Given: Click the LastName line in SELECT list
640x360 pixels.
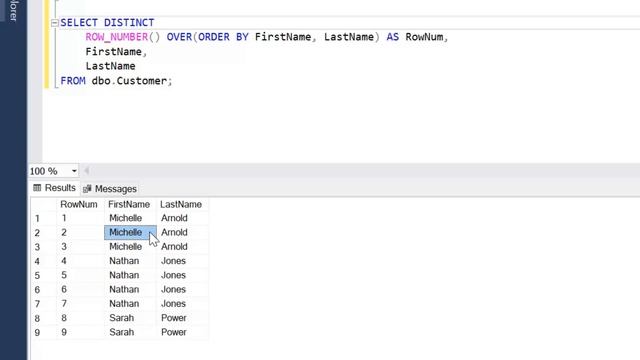Looking at the screenshot, I should (x=110, y=66).
